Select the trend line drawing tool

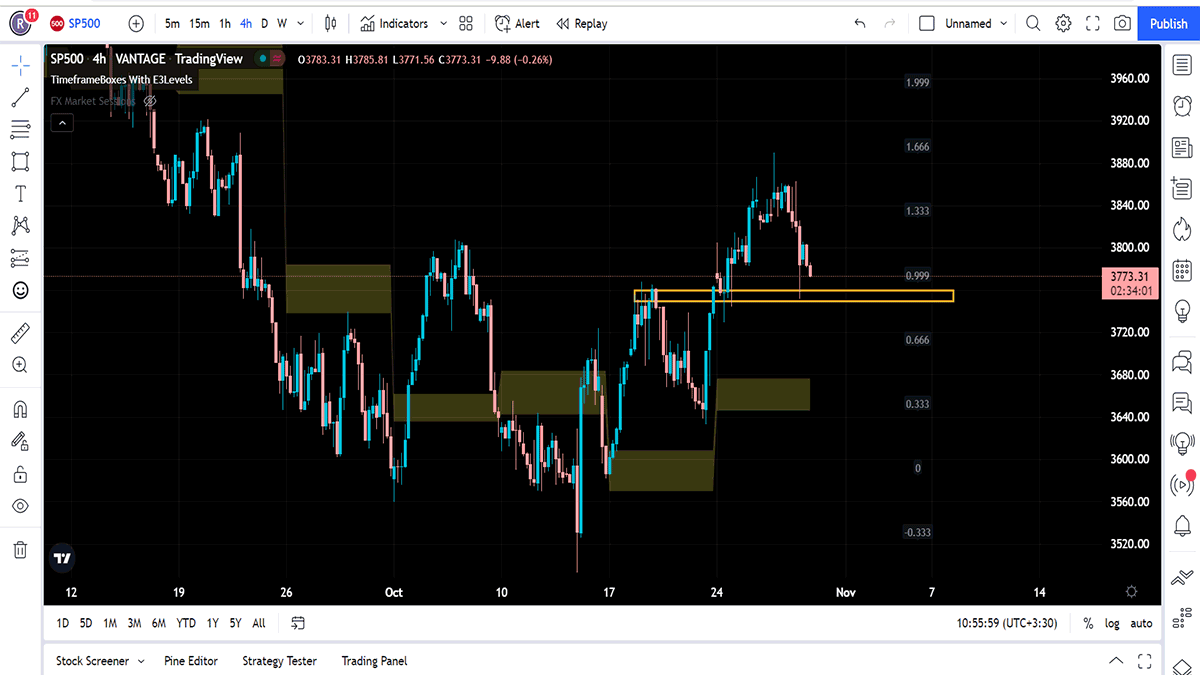point(20,98)
